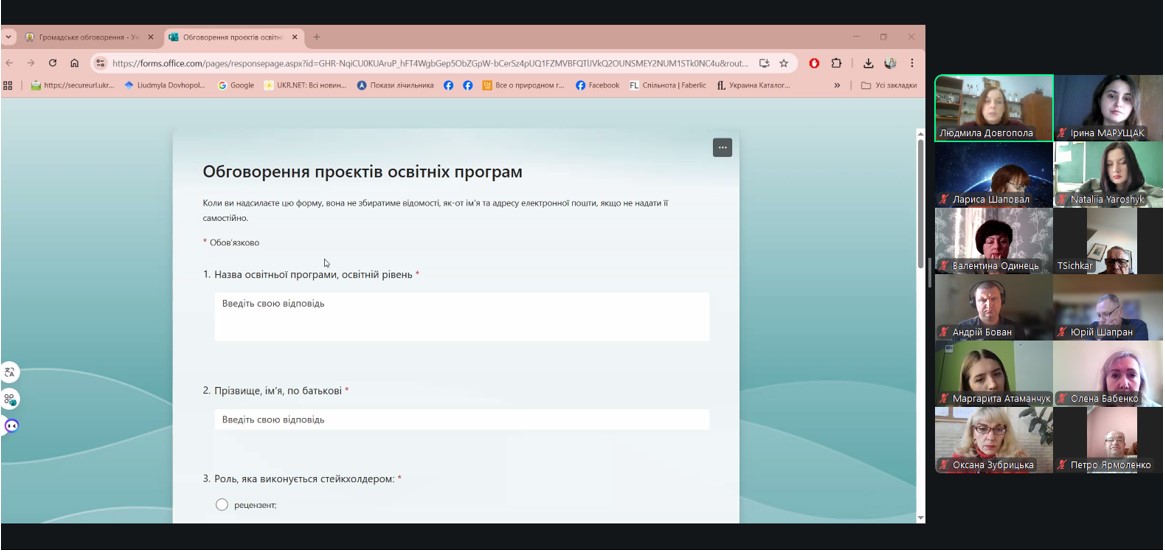The image size is (1165, 553).
Task: Expand hidden bookmarks with double chevron
Action: pyautogui.click(x=837, y=86)
